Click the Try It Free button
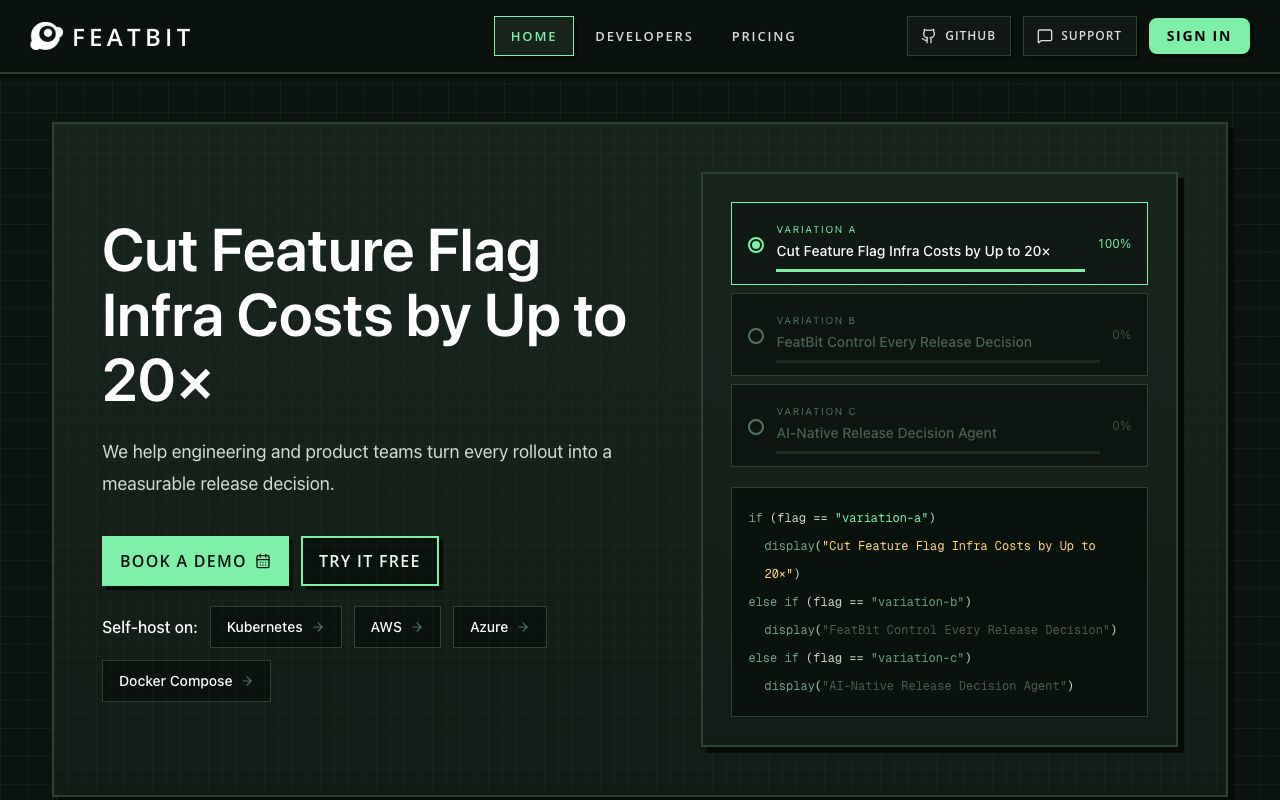This screenshot has height=800, width=1280. (370, 561)
